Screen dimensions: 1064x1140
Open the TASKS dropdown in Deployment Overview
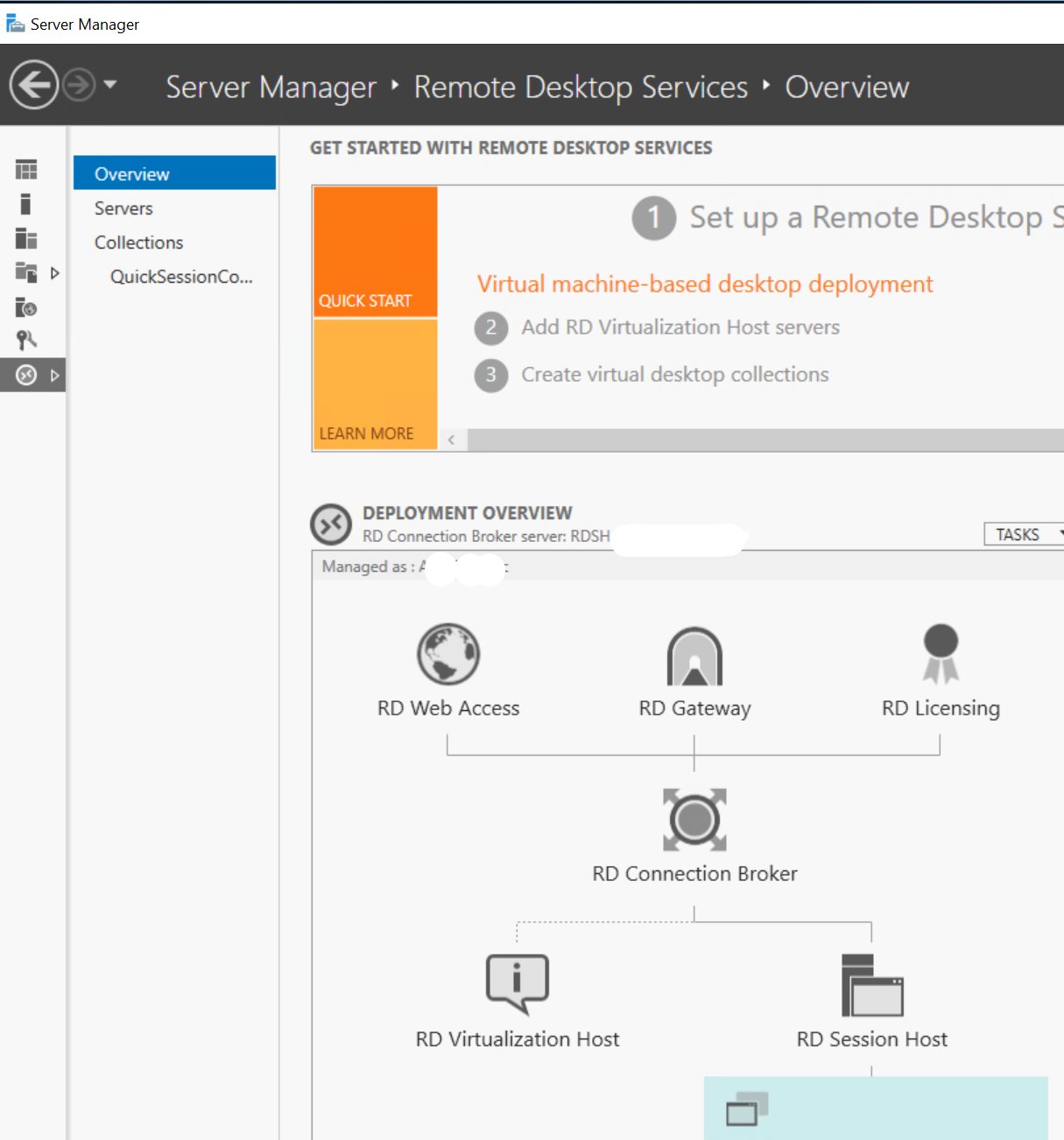point(1023,534)
